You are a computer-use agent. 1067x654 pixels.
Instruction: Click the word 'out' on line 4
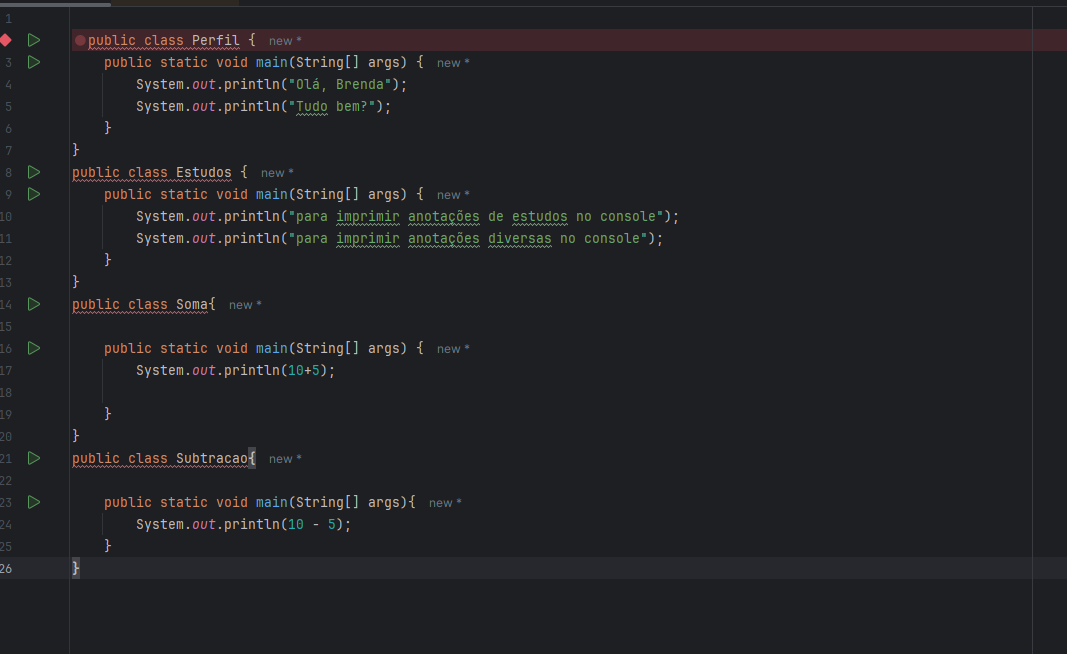(x=203, y=84)
